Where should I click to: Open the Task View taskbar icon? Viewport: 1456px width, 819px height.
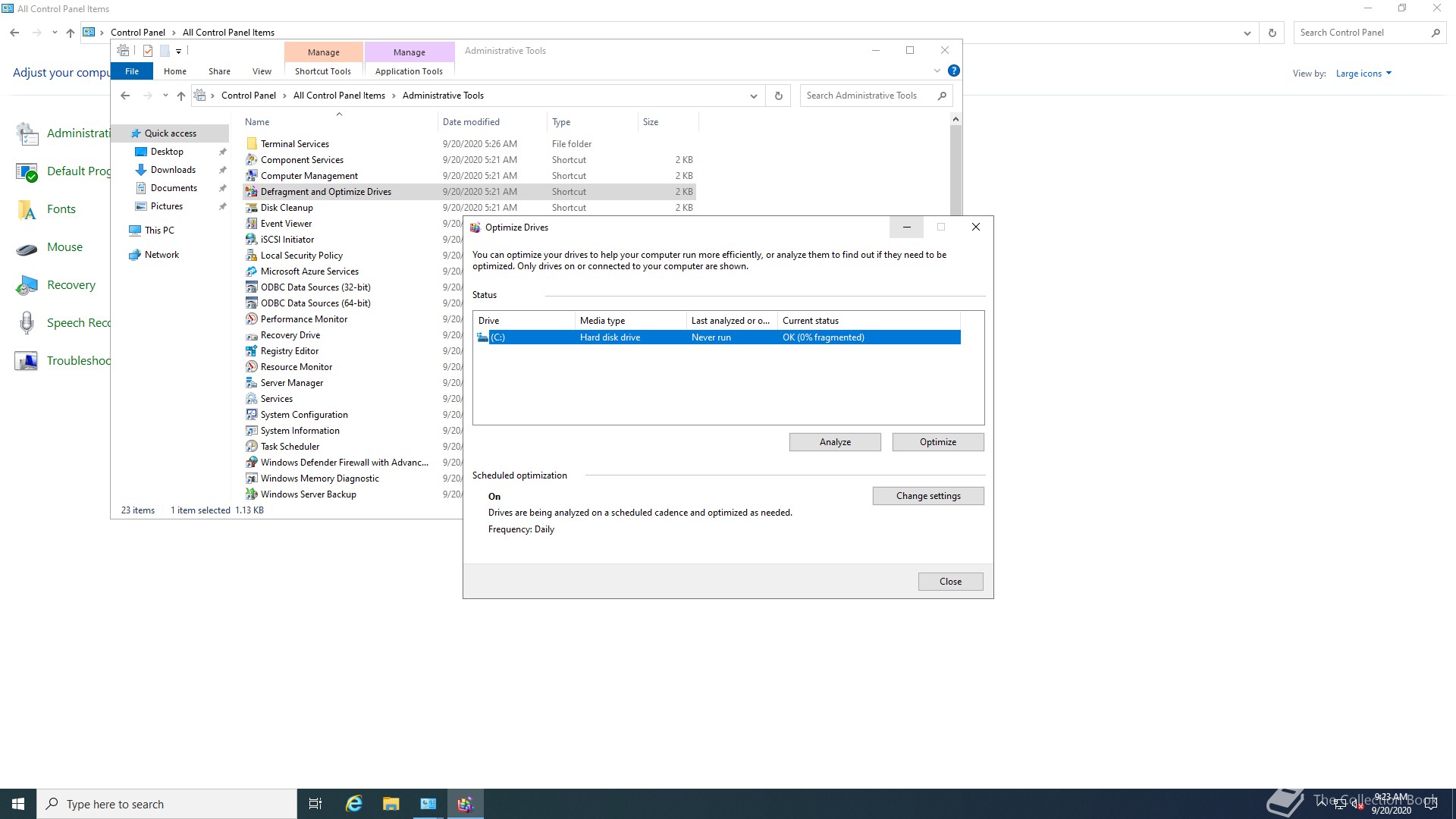315,804
